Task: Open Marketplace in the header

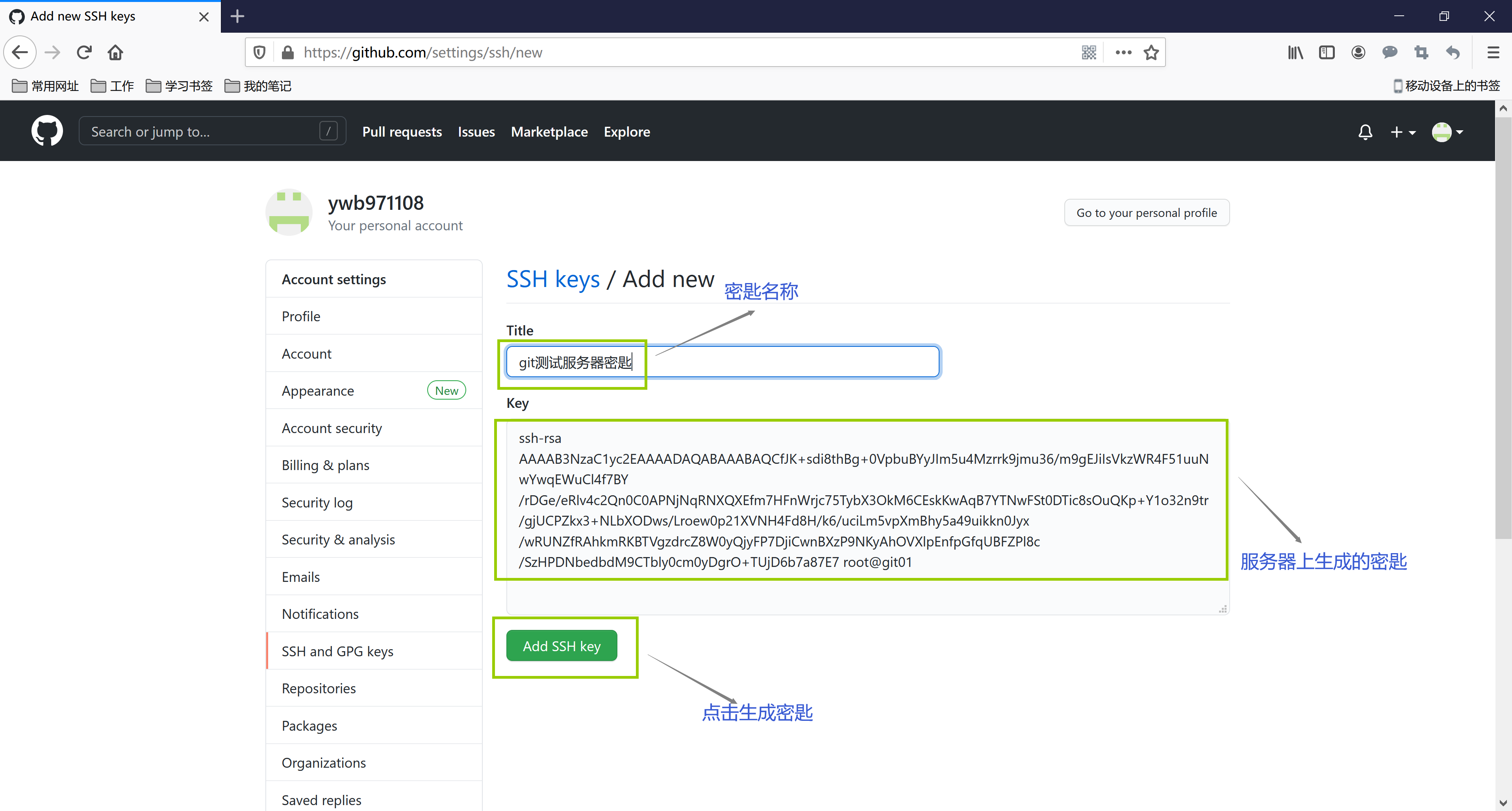Action: point(549,131)
